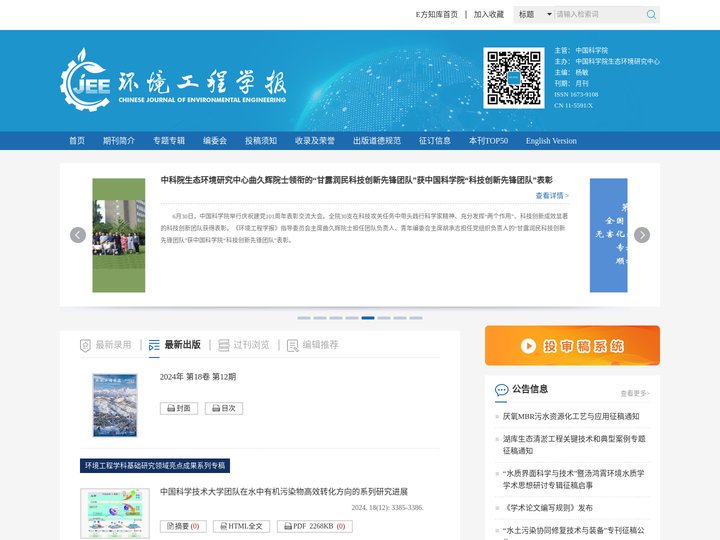Screen dimensions: 720x540
Task: Click the 封面 button
Action: click(179, 408)
